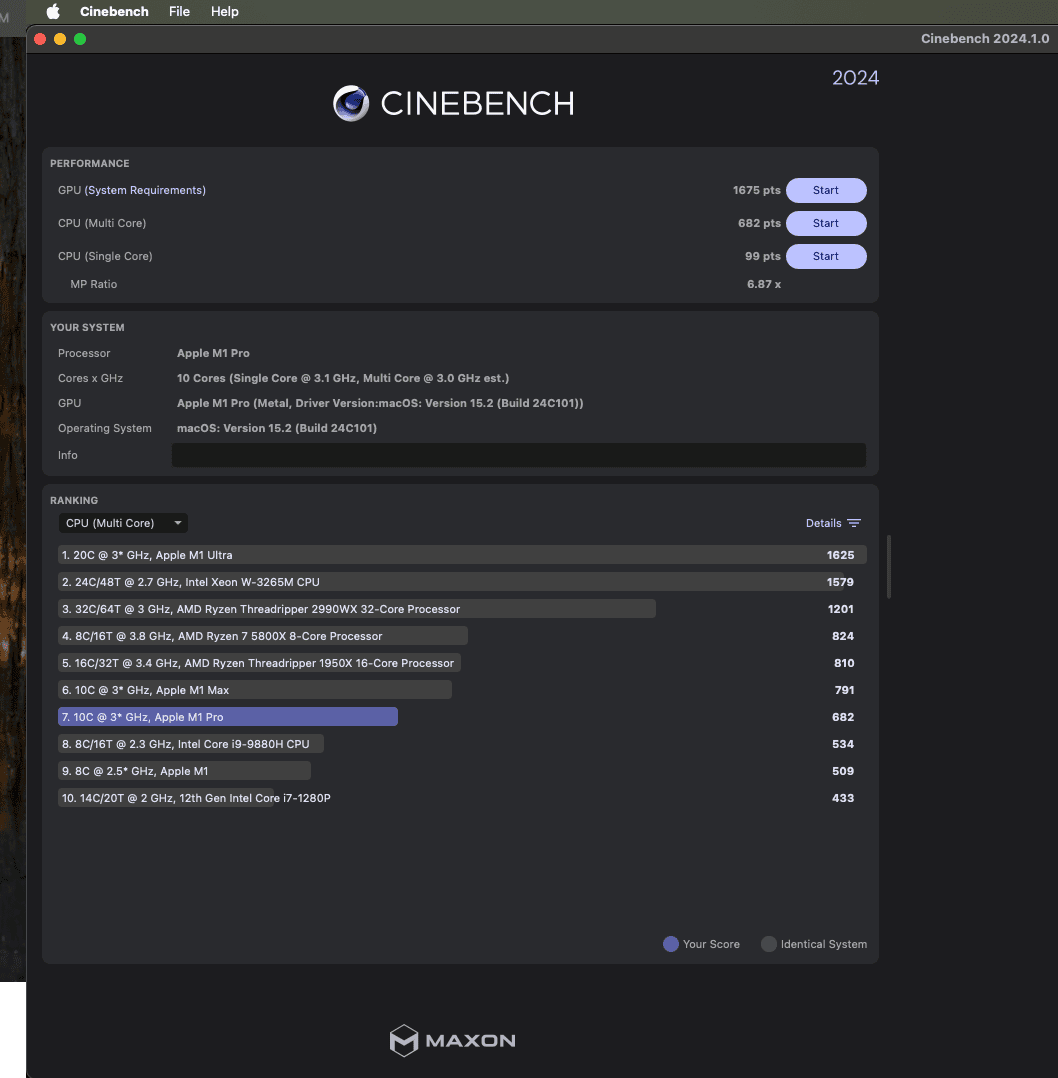Image resolution: width=1058 pixels, height=1078 pixels.
Task: Click the 6.87 x MP Ratio value
Action: 764,284
